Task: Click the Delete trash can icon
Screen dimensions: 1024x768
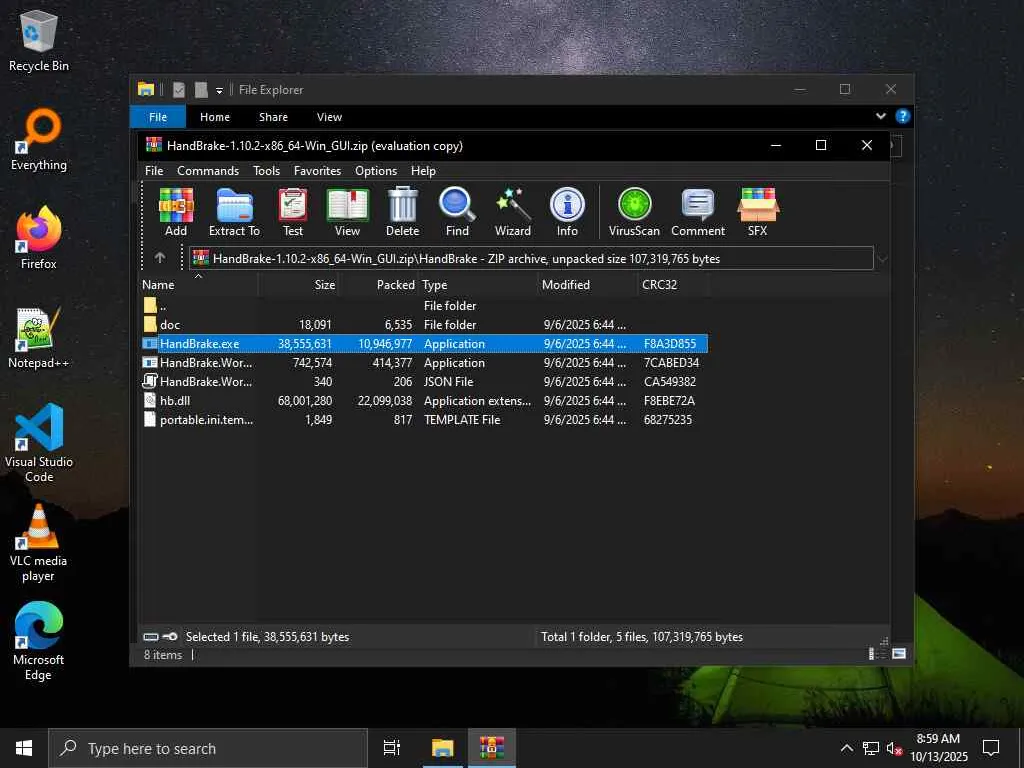Action: 402,212
